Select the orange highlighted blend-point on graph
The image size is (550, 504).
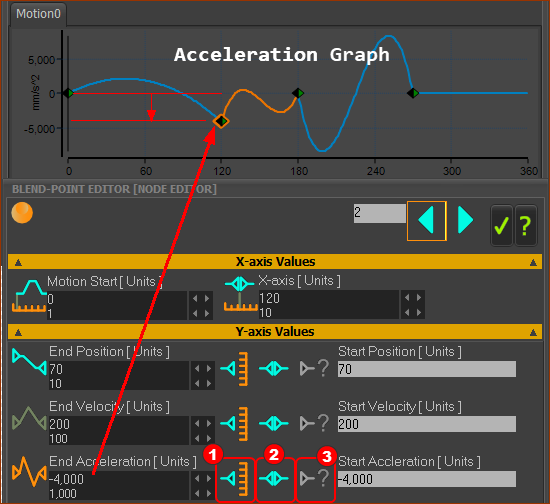point(221,121)
